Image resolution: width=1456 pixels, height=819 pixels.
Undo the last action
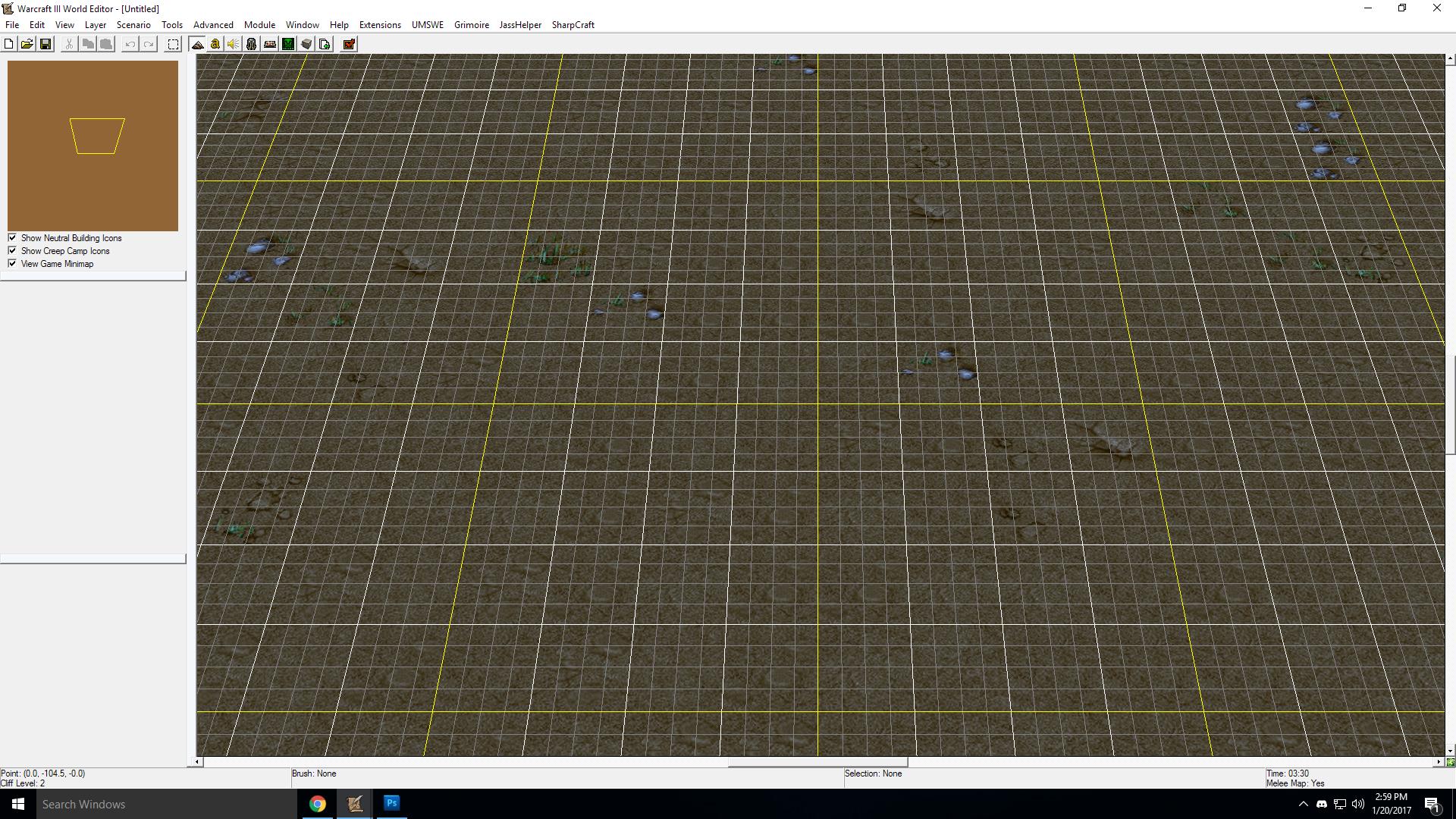(x=130, y=44)
